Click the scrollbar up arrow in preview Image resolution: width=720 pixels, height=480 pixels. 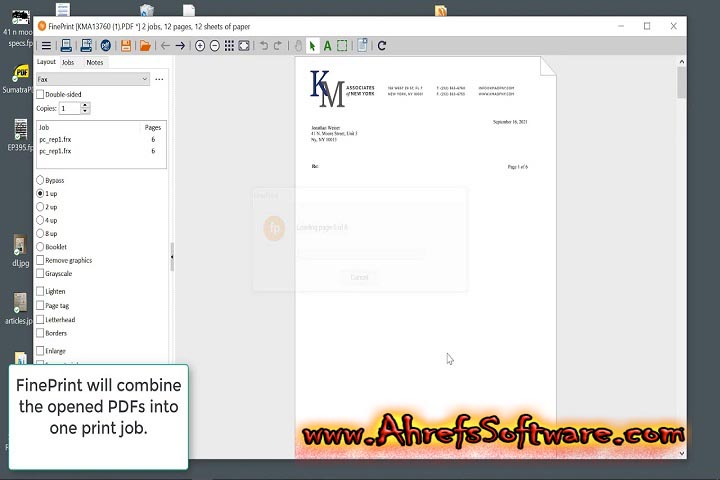point(682,62)
